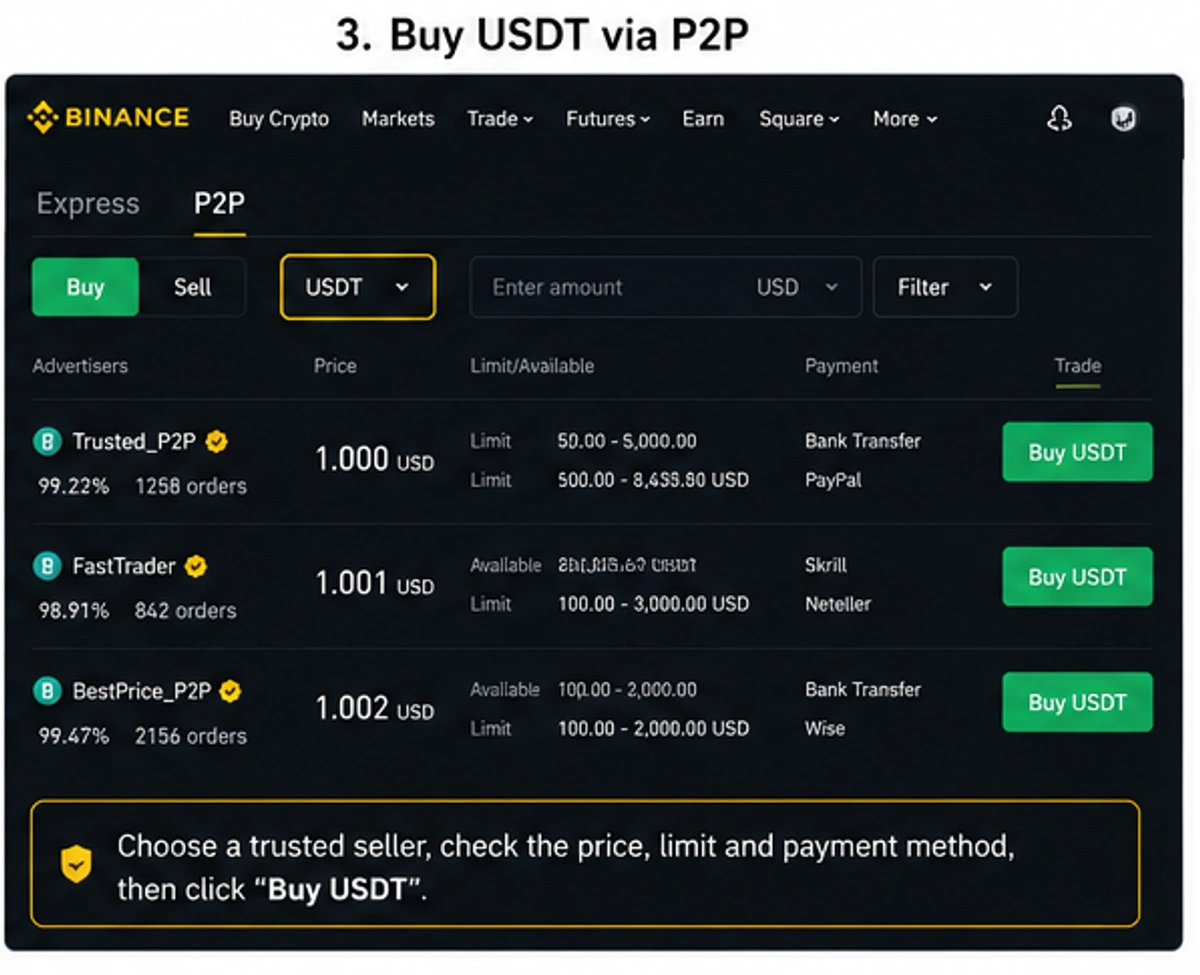Open the Futures menu
1200x975 pixels.
tap(608, 119)
